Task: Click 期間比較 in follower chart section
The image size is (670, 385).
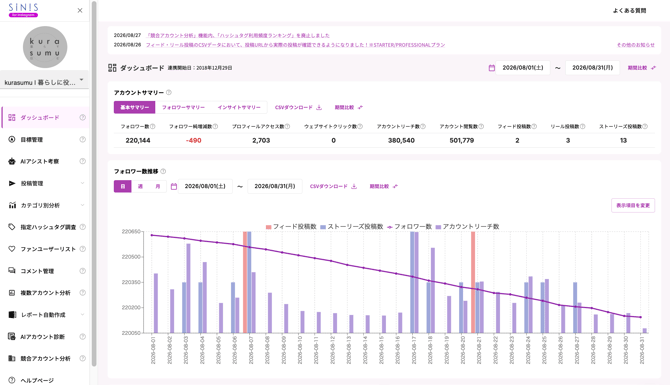Action: click(384, 186)
